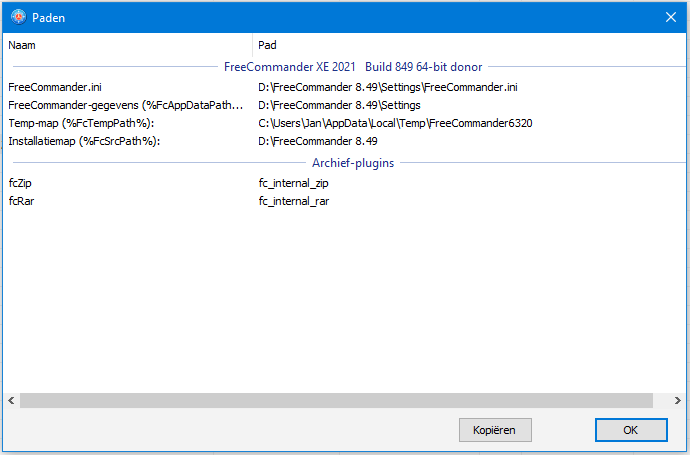Click the install path D:\FreeCommander 8.49
This screenshot has height=455, width=690.
point(318,141)
